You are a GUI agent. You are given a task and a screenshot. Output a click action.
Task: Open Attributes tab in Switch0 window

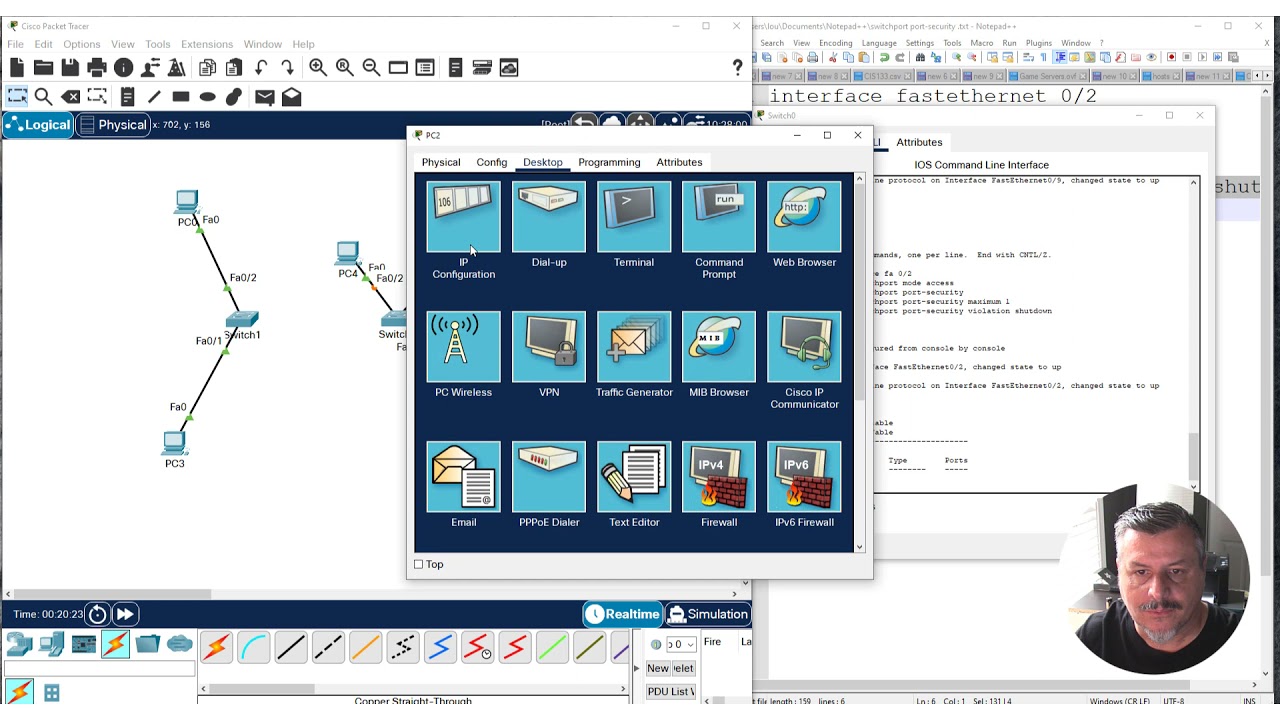coord(919,142)
